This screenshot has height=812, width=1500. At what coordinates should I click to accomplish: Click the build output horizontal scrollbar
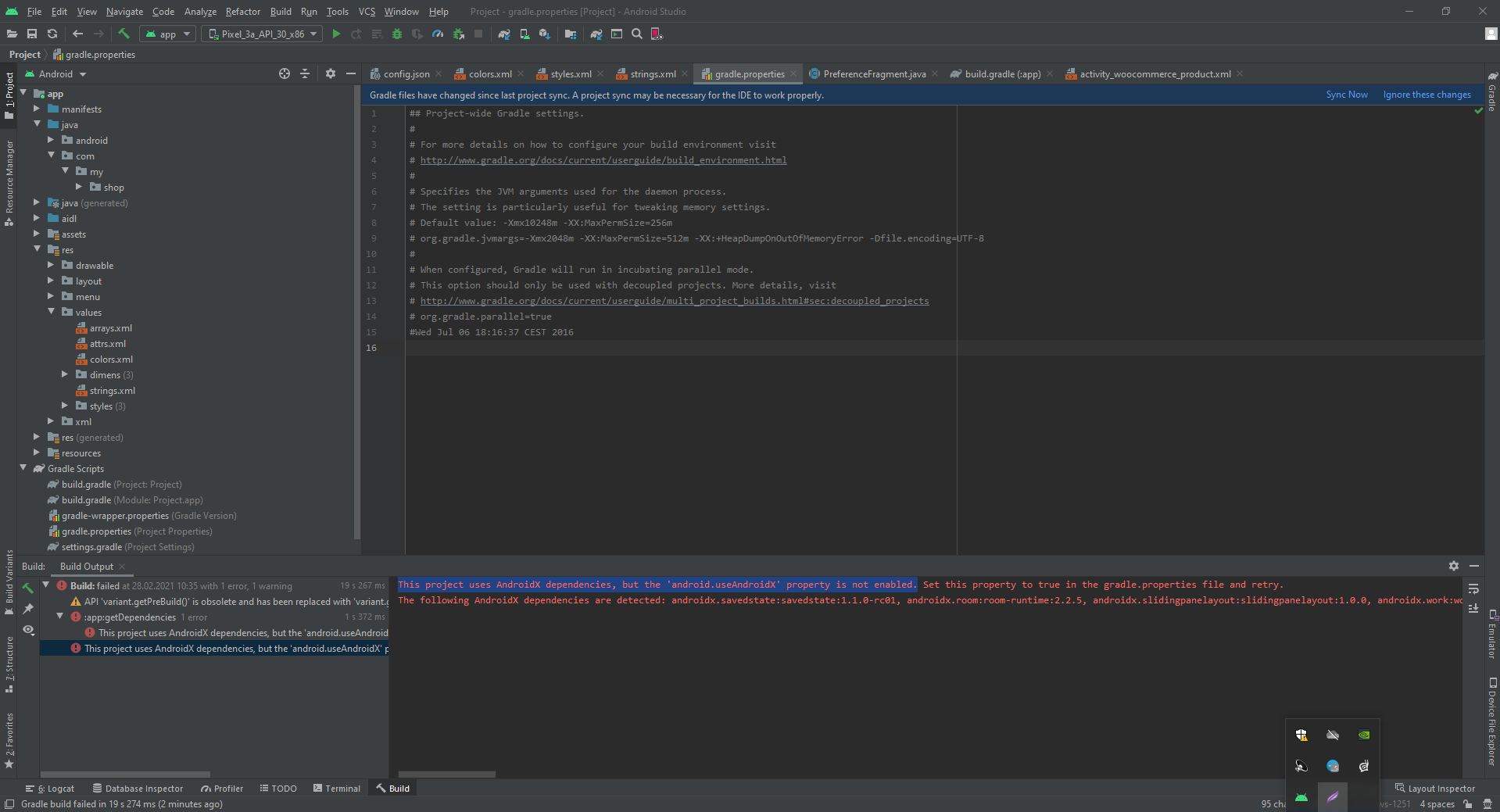pyautogui.click(x=447, y=774)
